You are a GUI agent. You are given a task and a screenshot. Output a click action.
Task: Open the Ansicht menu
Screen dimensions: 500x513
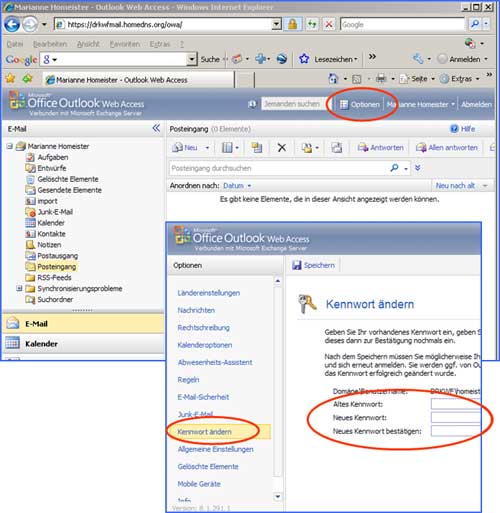pyautogui.click(x=88, y=44)
